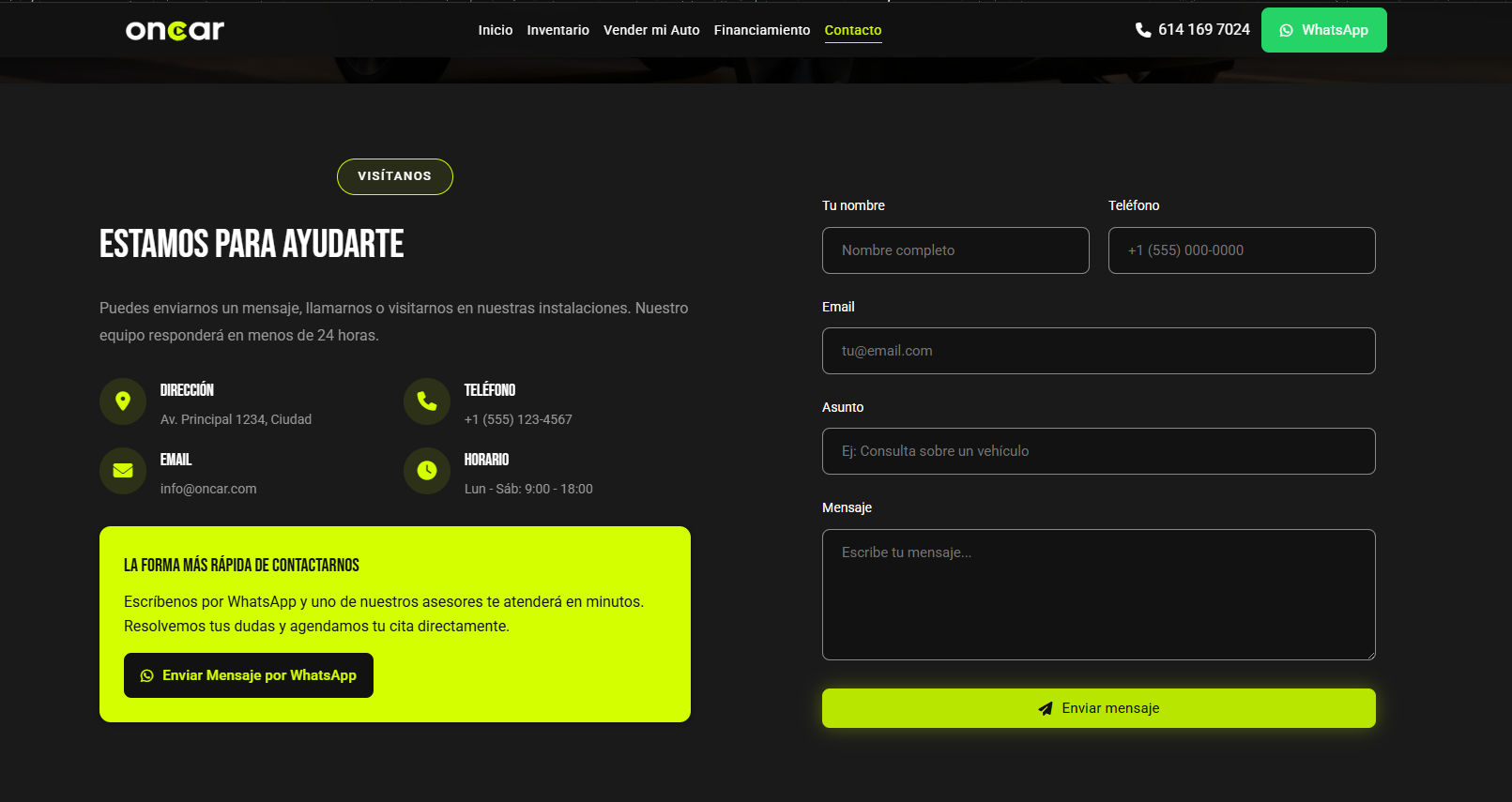Go to Inventario page

point(558,30)
